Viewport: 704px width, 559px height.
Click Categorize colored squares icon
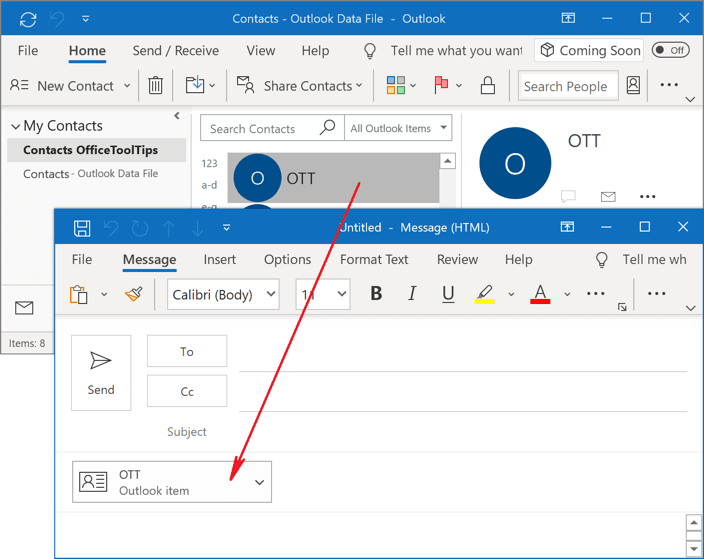pos(396,85)
